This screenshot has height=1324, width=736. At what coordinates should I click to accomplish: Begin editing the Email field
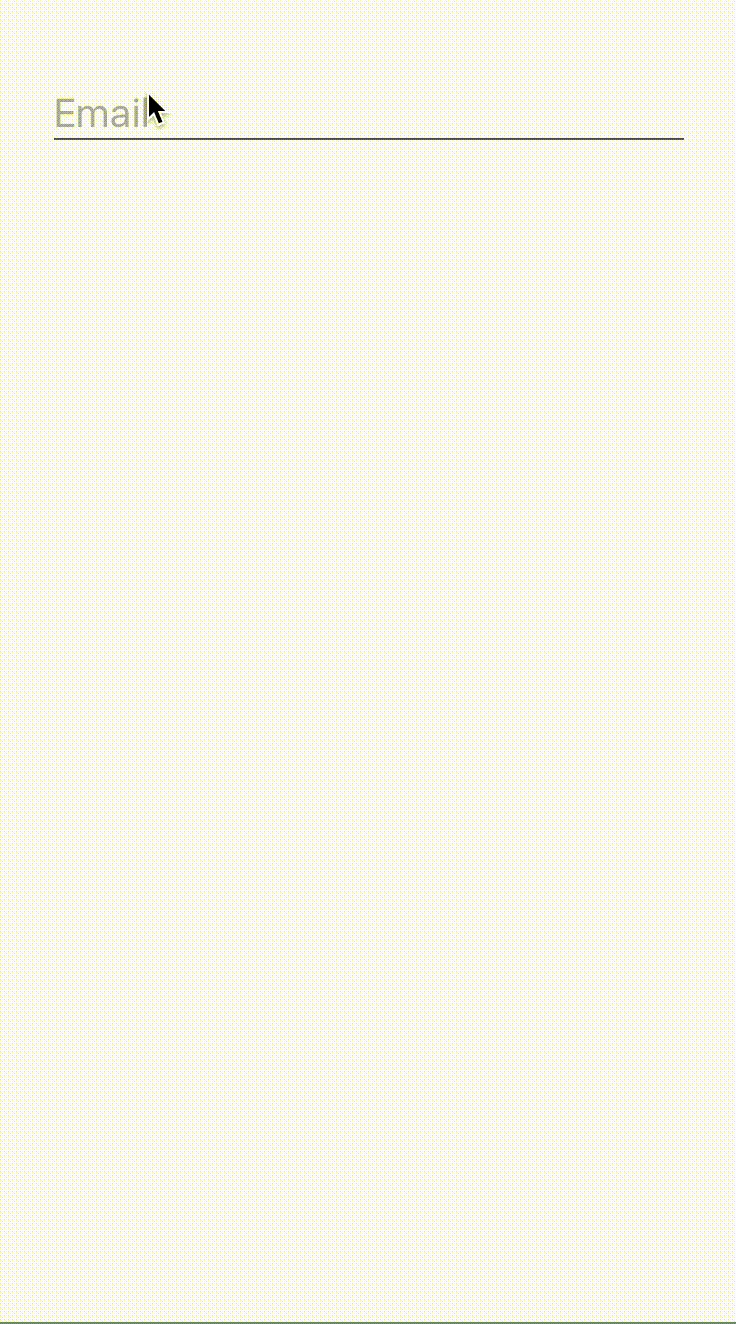coord(368,114)
